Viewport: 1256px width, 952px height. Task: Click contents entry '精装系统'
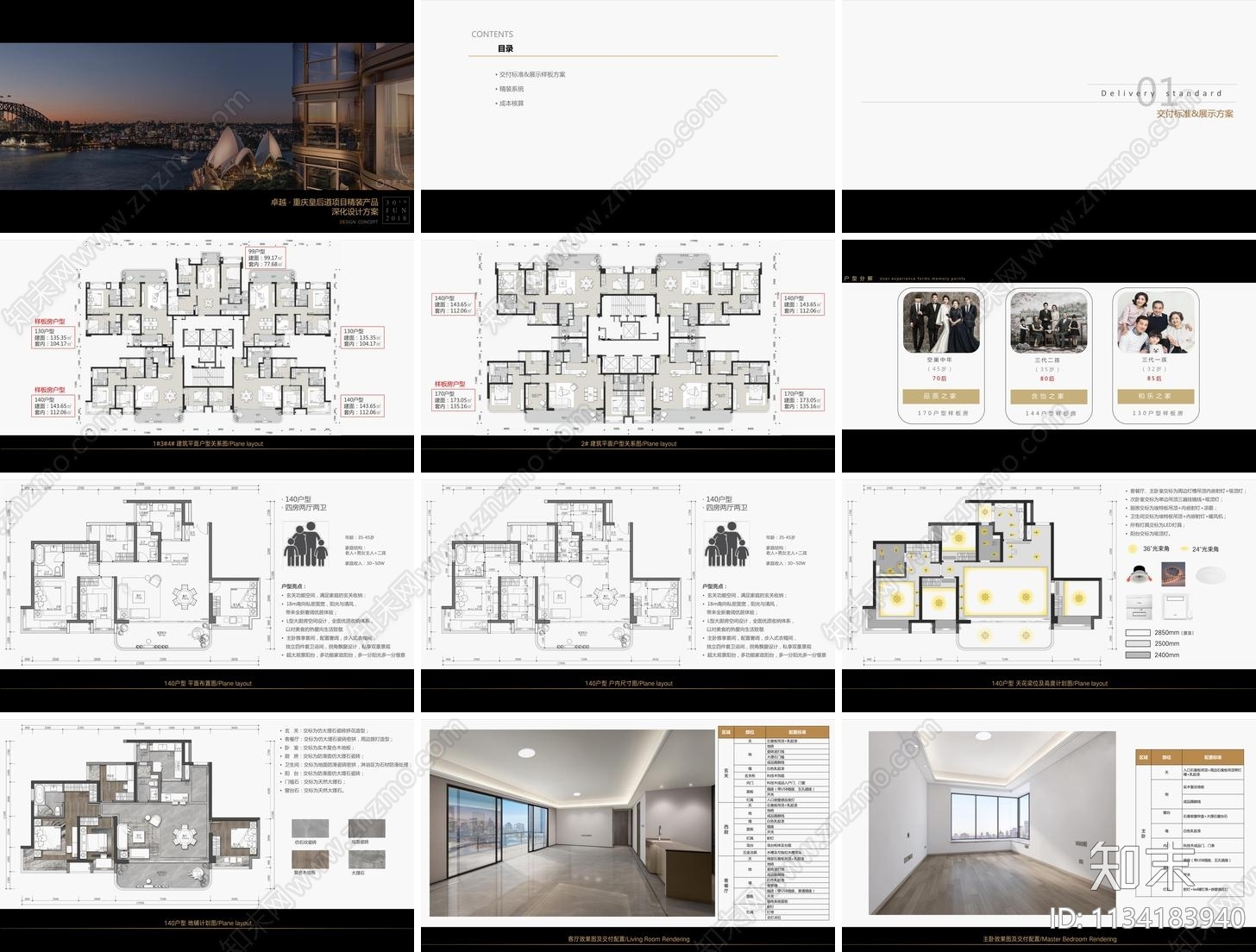pos(512,89)
